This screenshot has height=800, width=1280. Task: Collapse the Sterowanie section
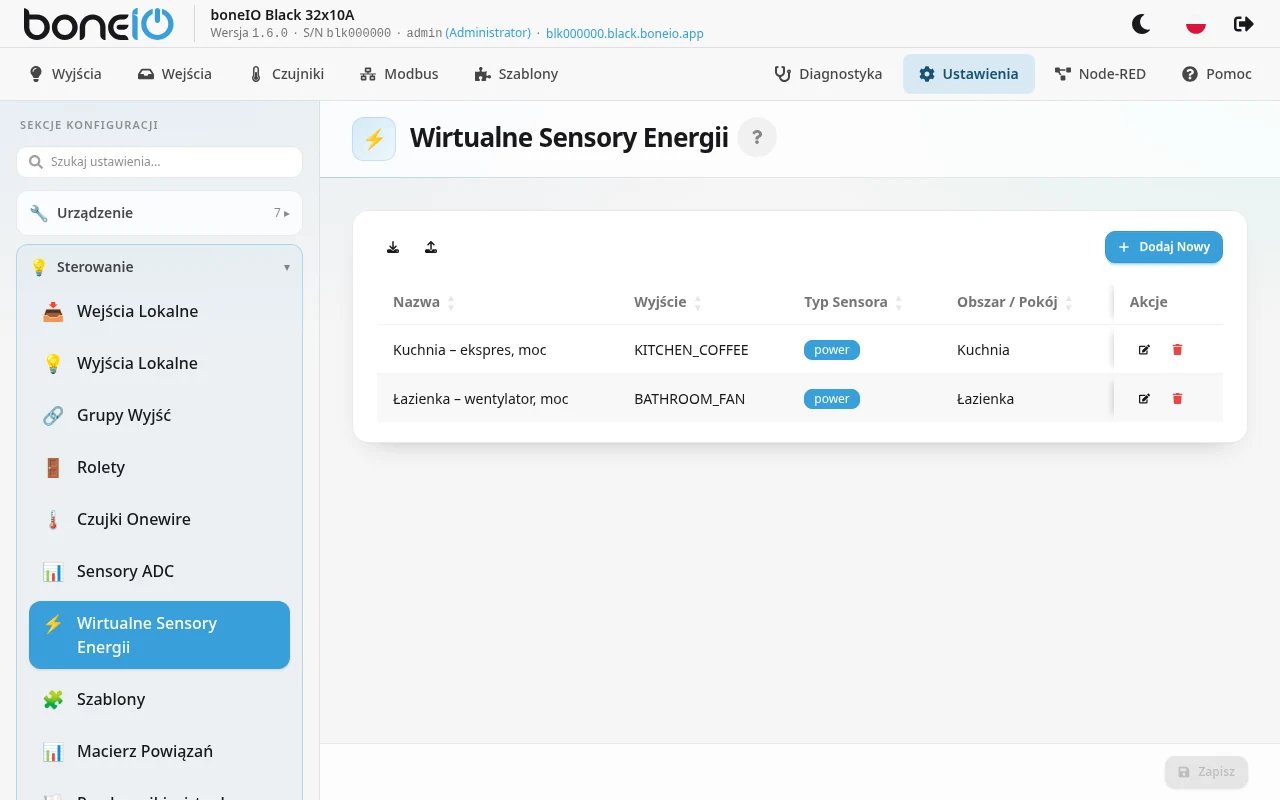tap(159, 267)
